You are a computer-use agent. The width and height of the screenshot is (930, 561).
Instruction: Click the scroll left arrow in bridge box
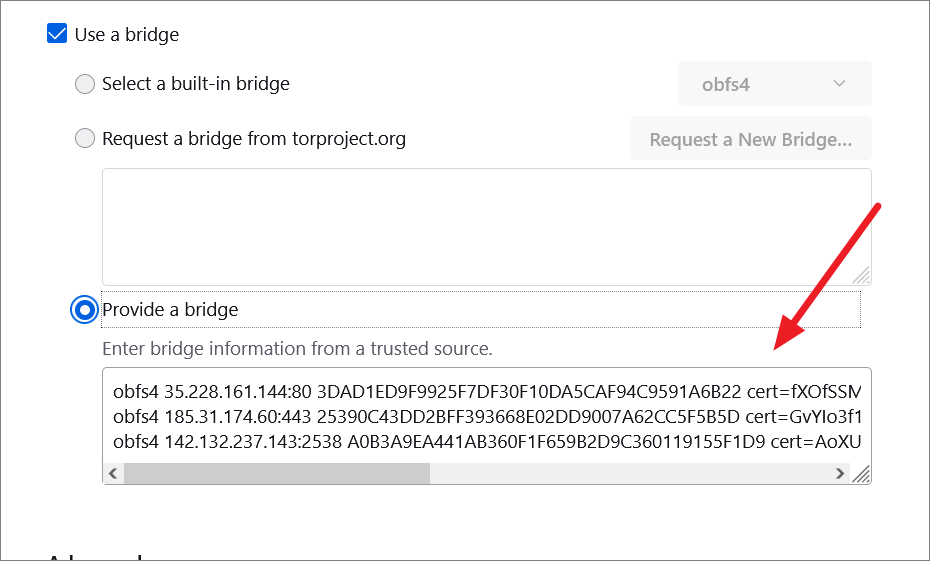coord(113,474)
